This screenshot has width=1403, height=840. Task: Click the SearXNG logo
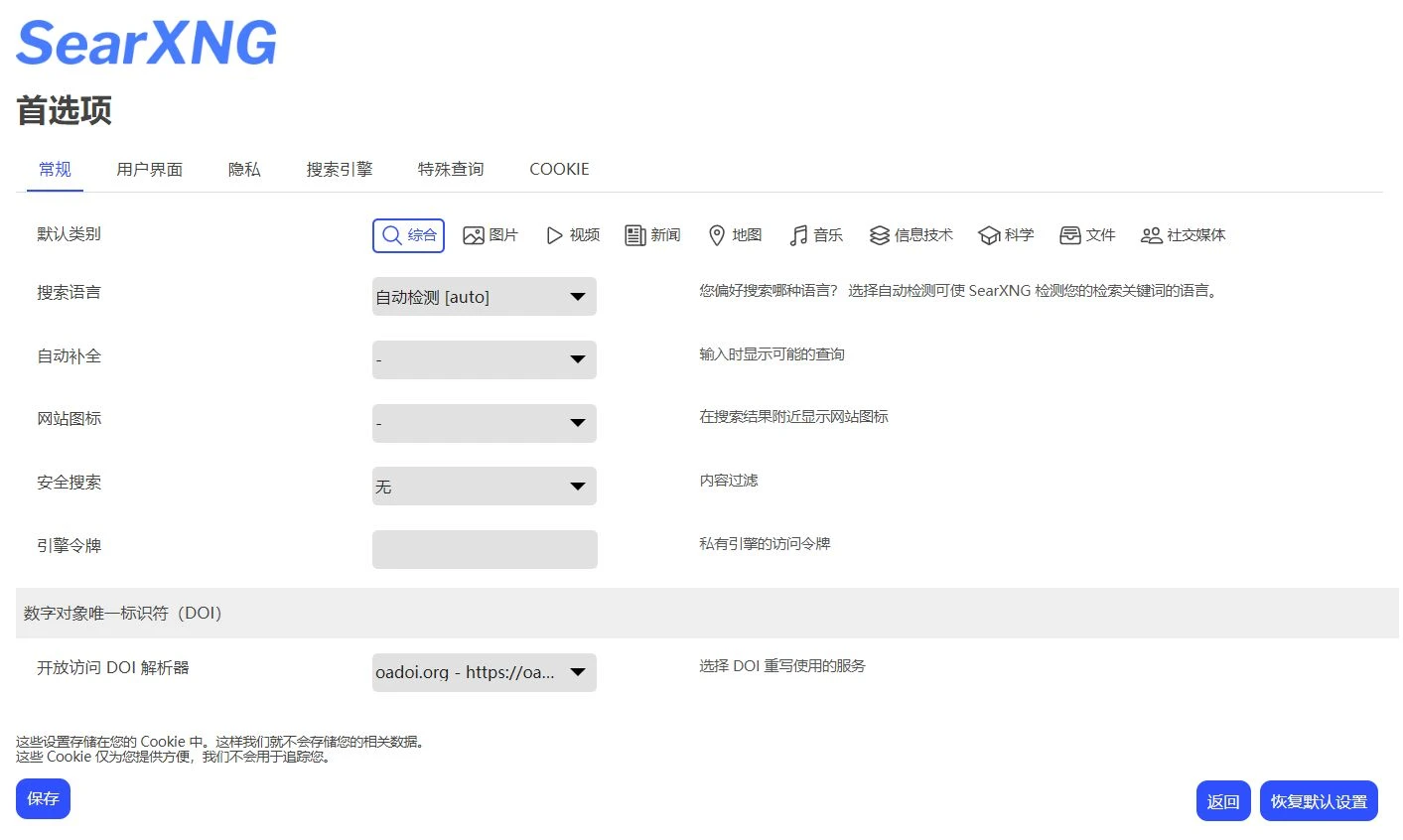[x=146, y=45]
